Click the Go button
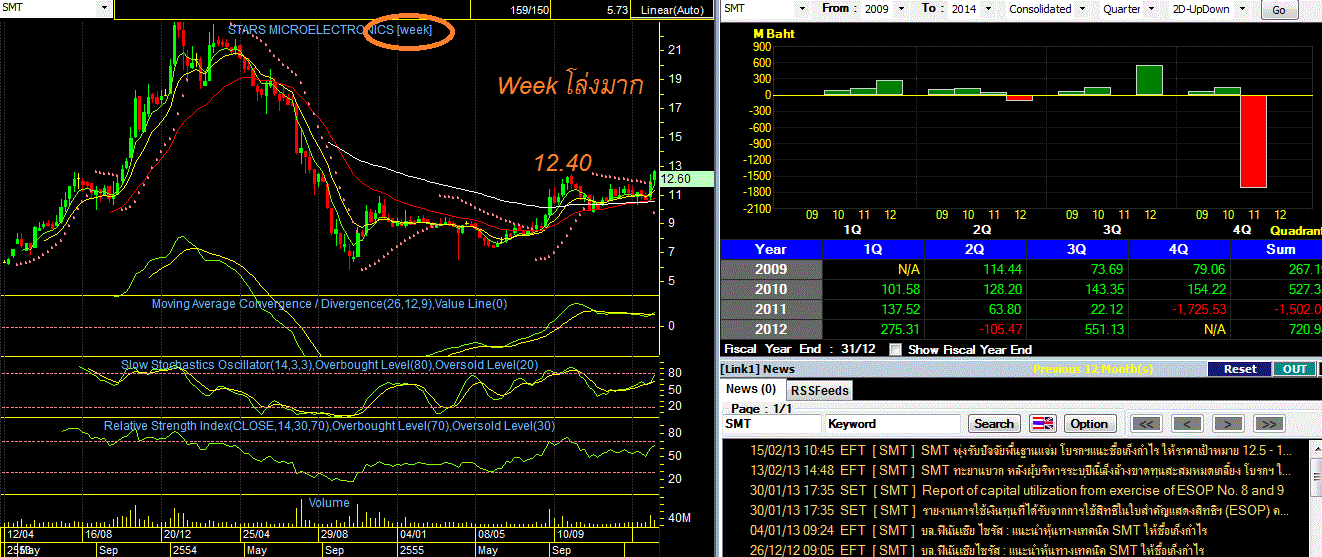Viewport: 1322px width, 557px height. (1278, 10)
